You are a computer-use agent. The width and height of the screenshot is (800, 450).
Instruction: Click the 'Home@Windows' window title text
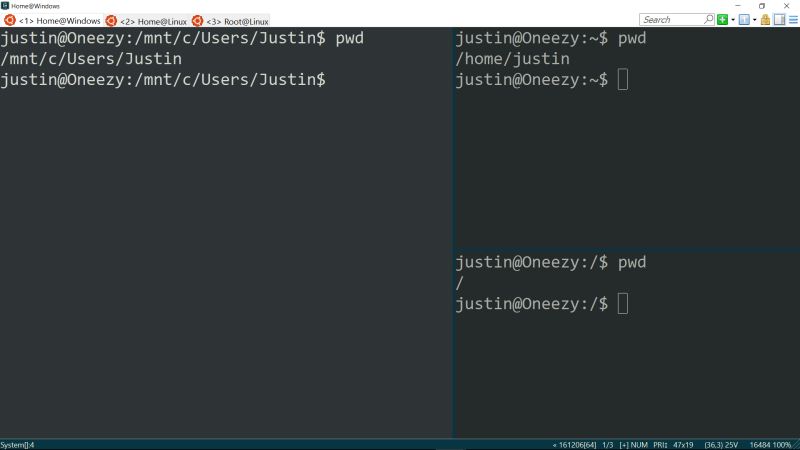(x=35, y=6)
